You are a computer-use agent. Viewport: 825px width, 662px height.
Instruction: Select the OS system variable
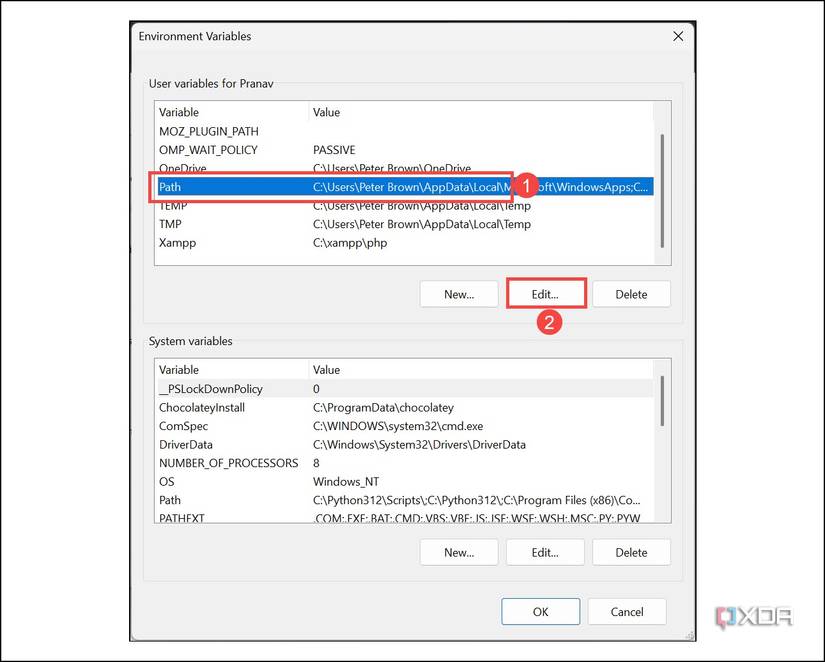pyautogui.click(x=167, y=482)
